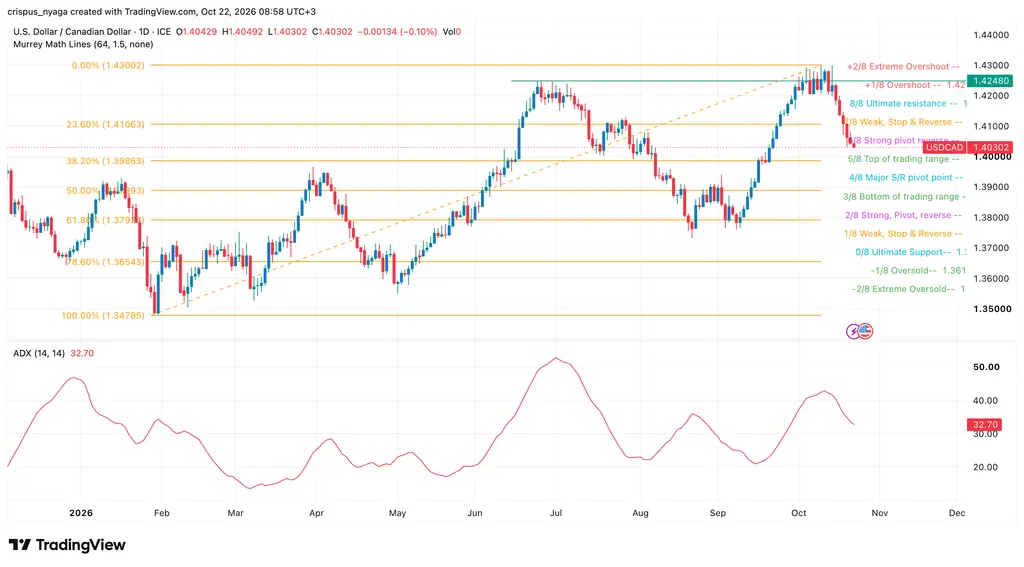Image resolution: width=1024 pixels, height=567 pixels.
Task: Click the 1.39000 price axis label
Action: tap(991, 187)
